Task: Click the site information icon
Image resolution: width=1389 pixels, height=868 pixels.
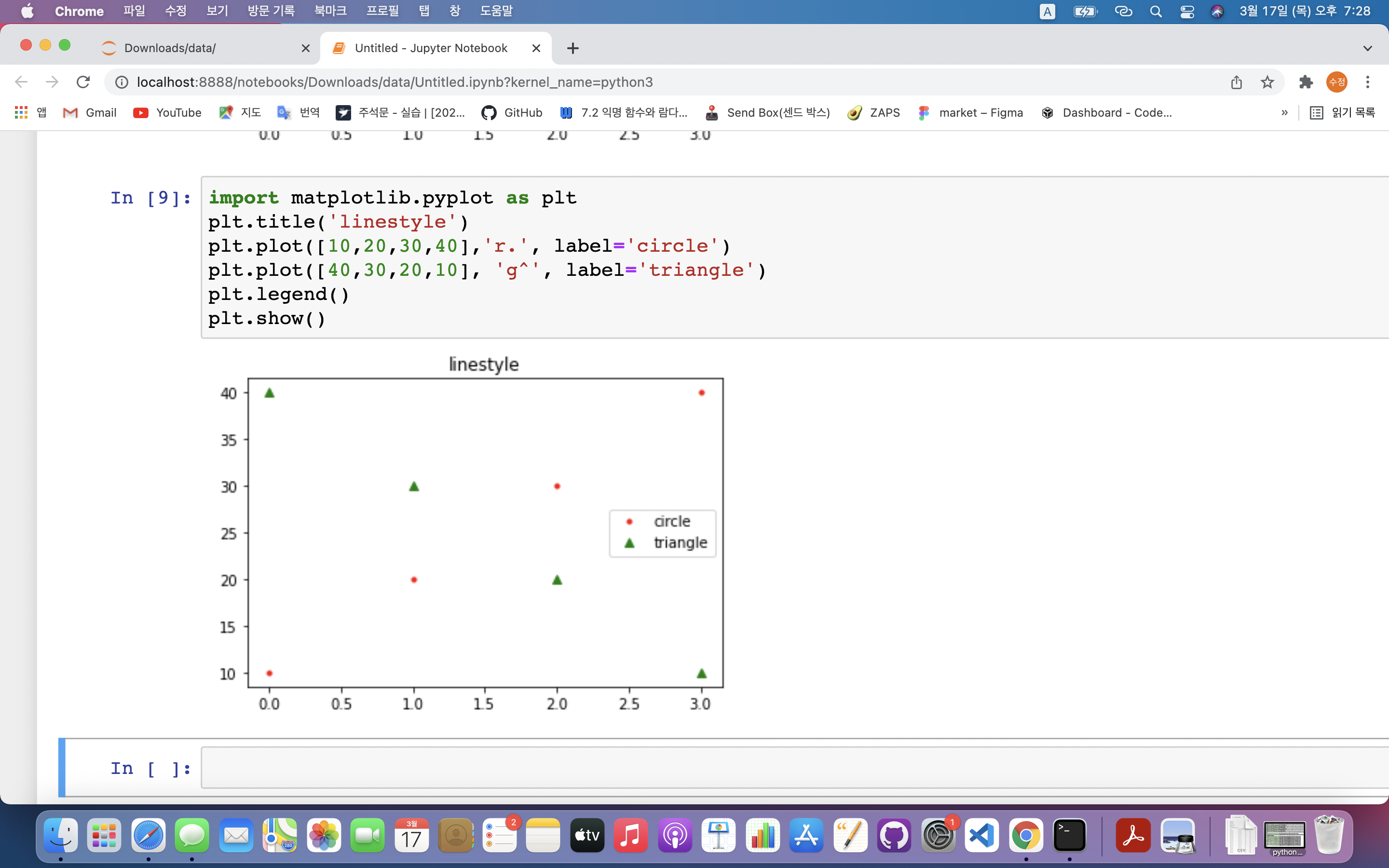Action: click(122, 82)
